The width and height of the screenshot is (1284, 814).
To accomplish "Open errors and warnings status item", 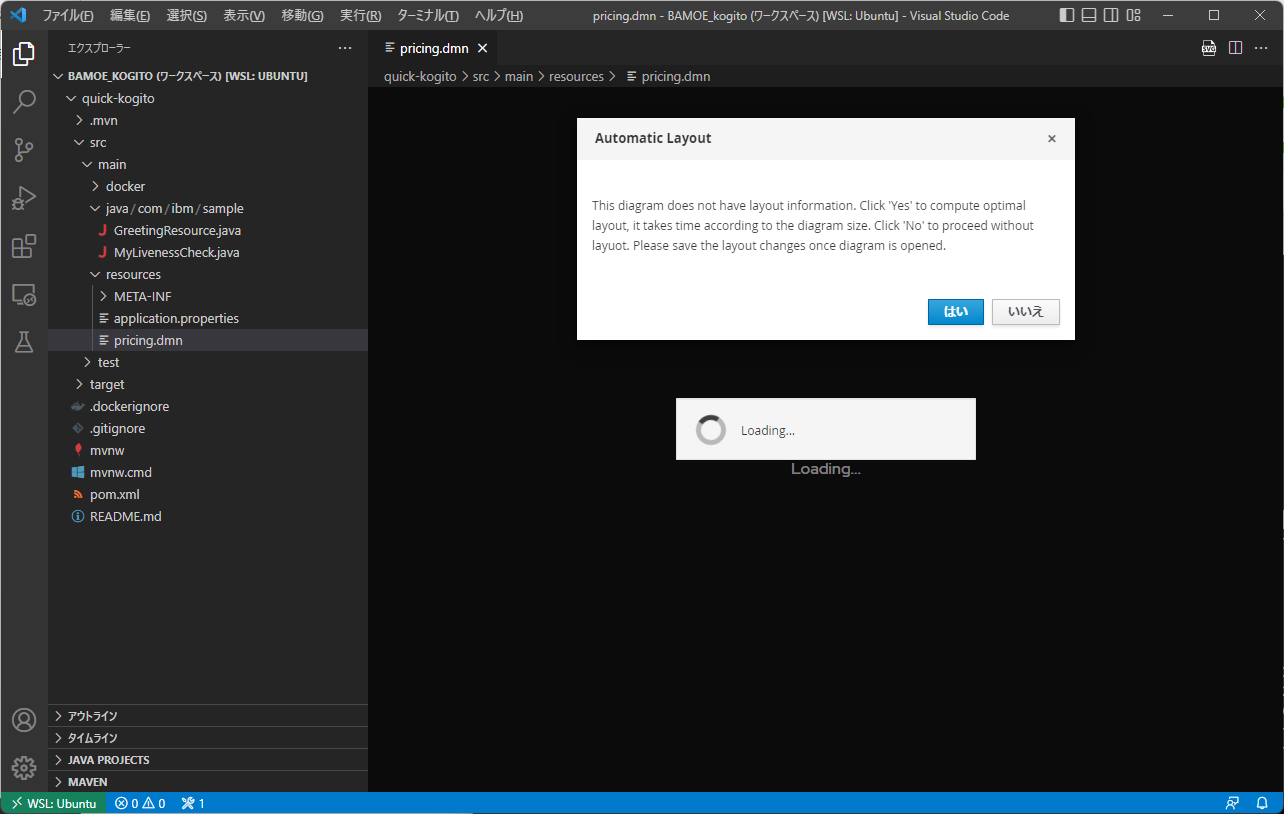I will point(140,803).
